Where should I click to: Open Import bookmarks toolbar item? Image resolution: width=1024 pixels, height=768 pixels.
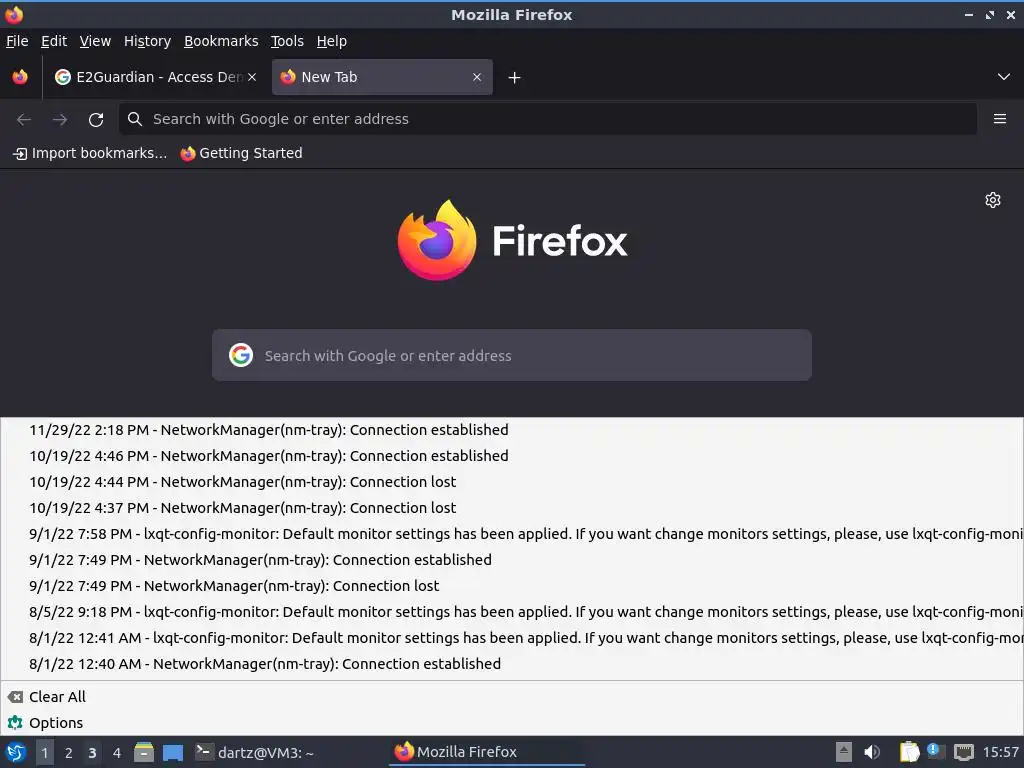tap(90, 153)
